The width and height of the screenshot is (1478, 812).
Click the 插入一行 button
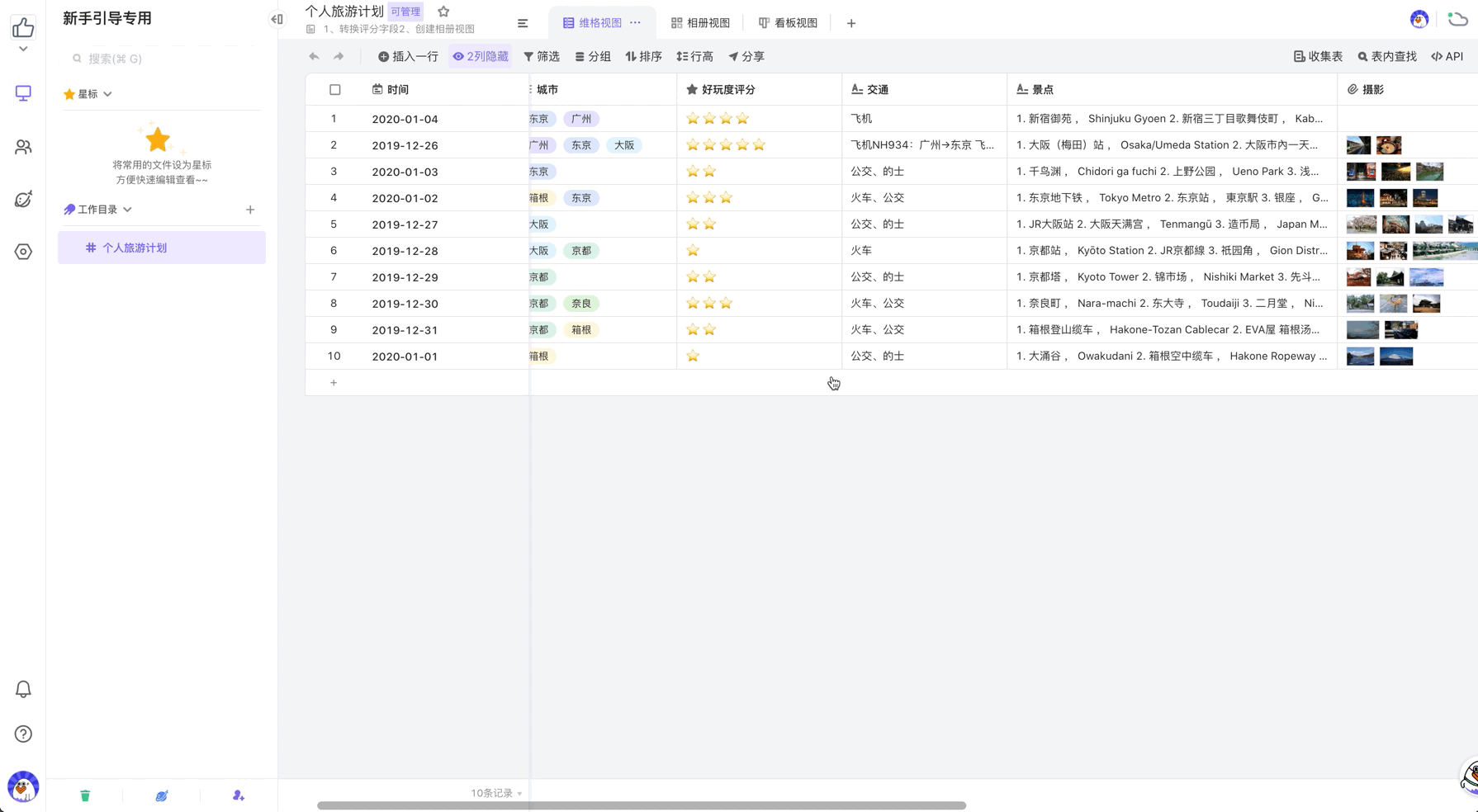[x=408, y=56]
